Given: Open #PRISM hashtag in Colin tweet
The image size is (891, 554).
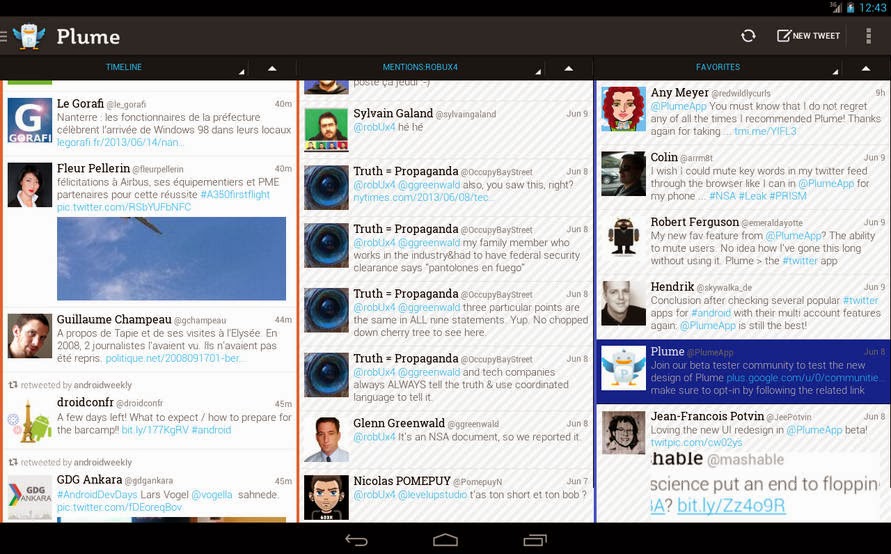Looking at the screenshot, I should pyautogui.click(x=788, y=195).
